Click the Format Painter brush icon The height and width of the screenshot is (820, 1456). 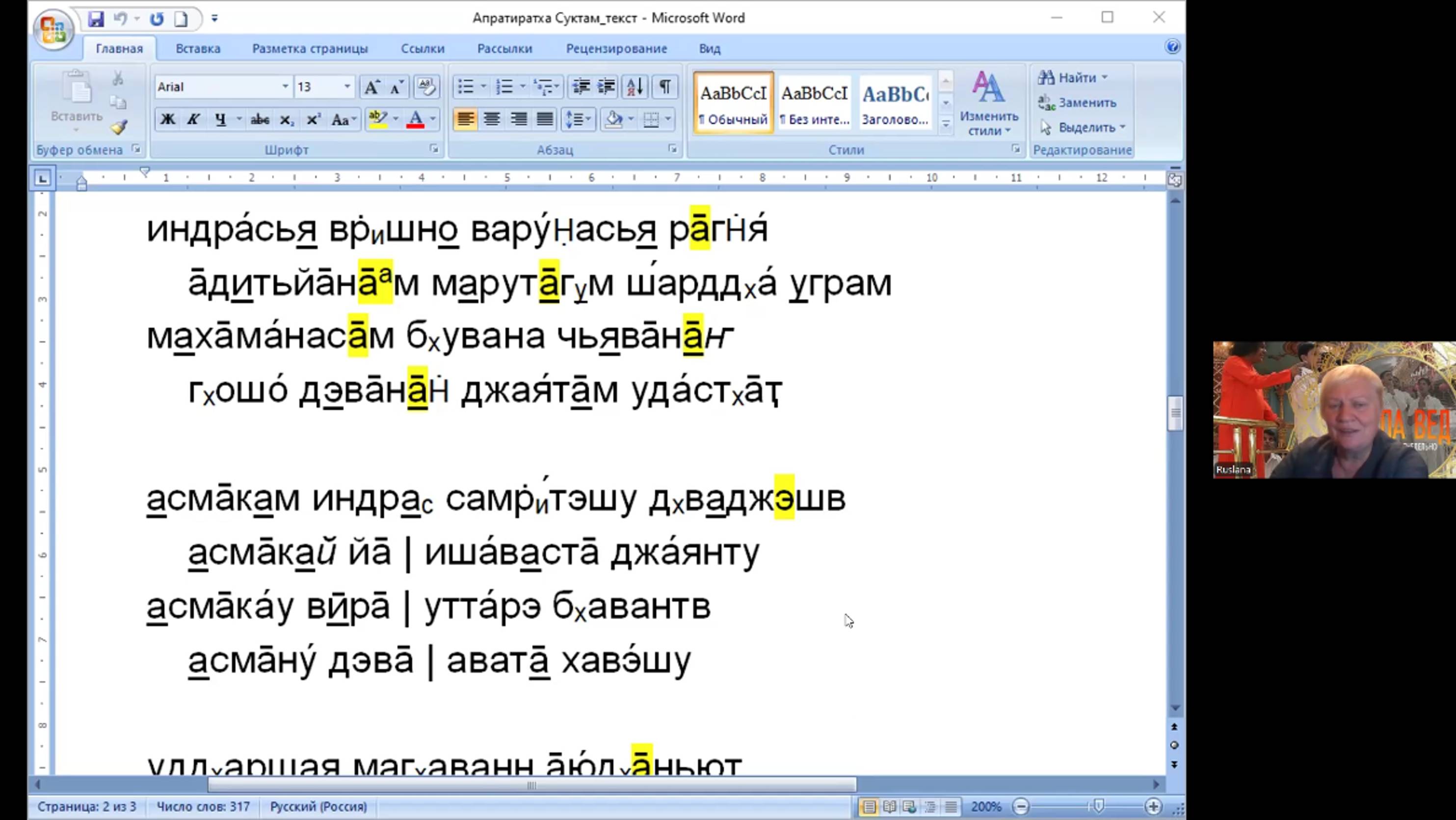(119, 127)
